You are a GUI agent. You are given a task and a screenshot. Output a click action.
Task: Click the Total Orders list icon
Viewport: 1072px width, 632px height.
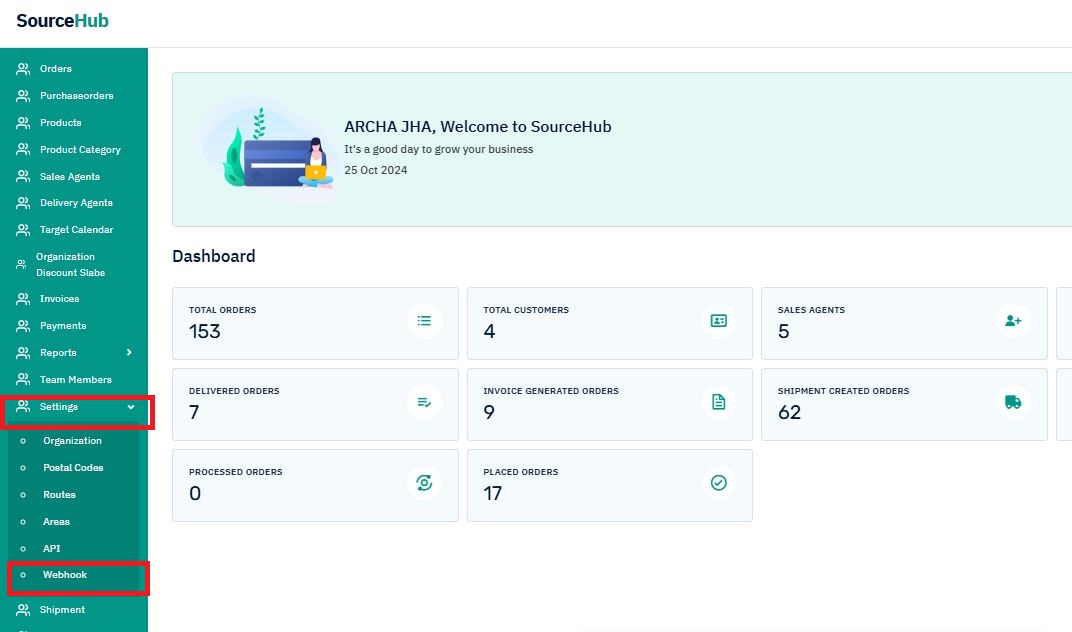[x=424, y=321]
